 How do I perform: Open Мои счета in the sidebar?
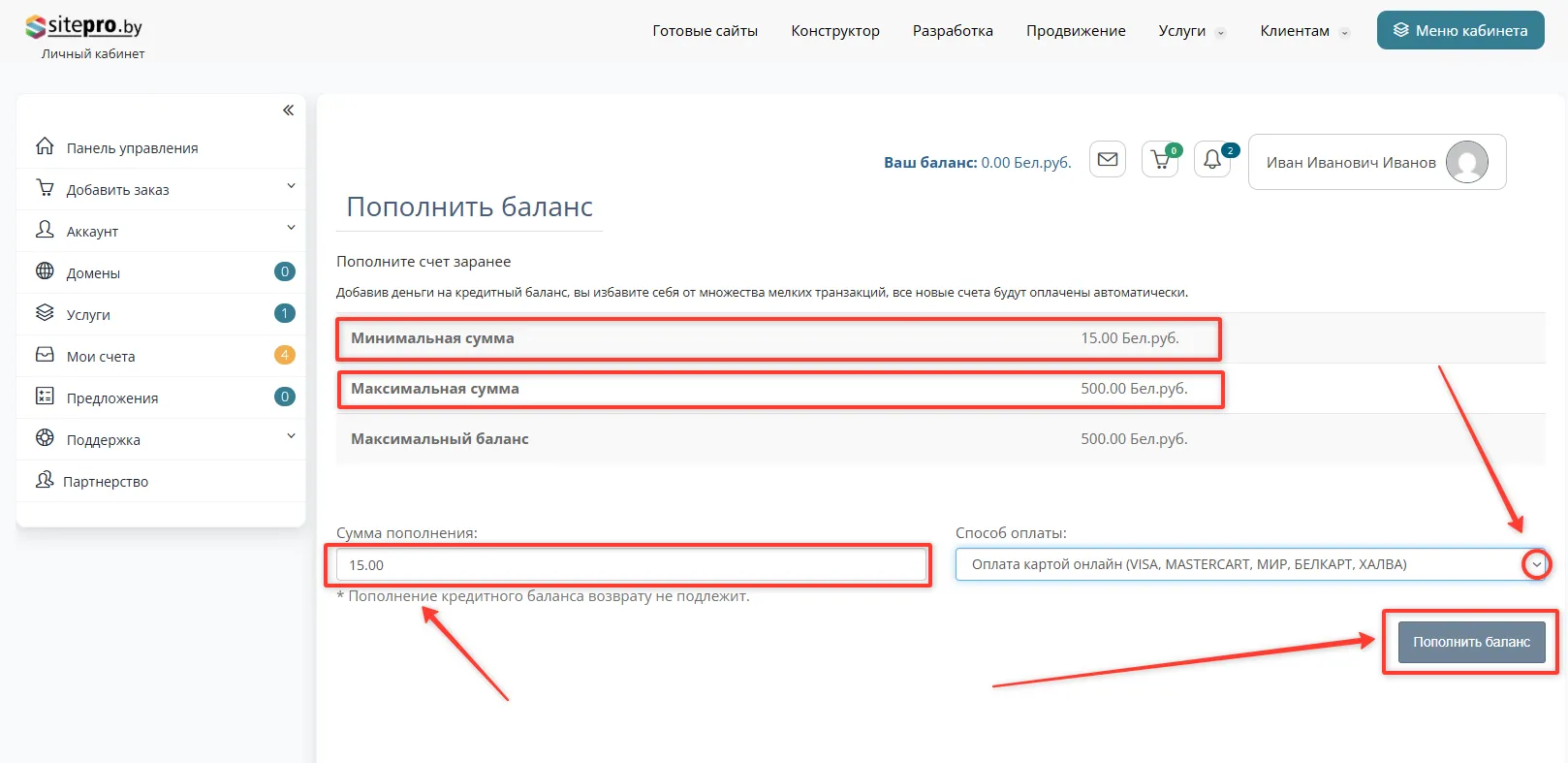101,356
